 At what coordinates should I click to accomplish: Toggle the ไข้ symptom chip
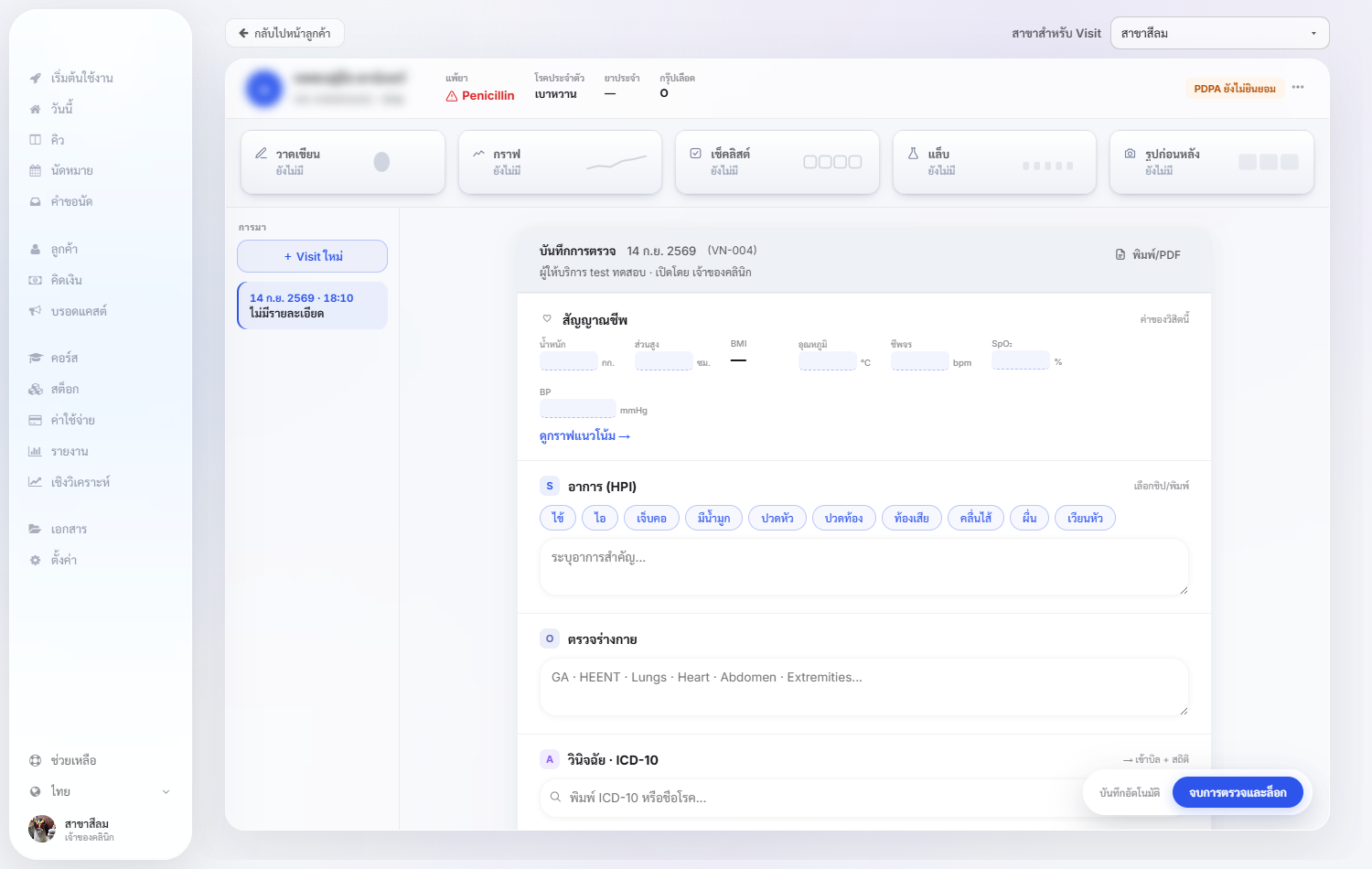click(x=558, y=518)
